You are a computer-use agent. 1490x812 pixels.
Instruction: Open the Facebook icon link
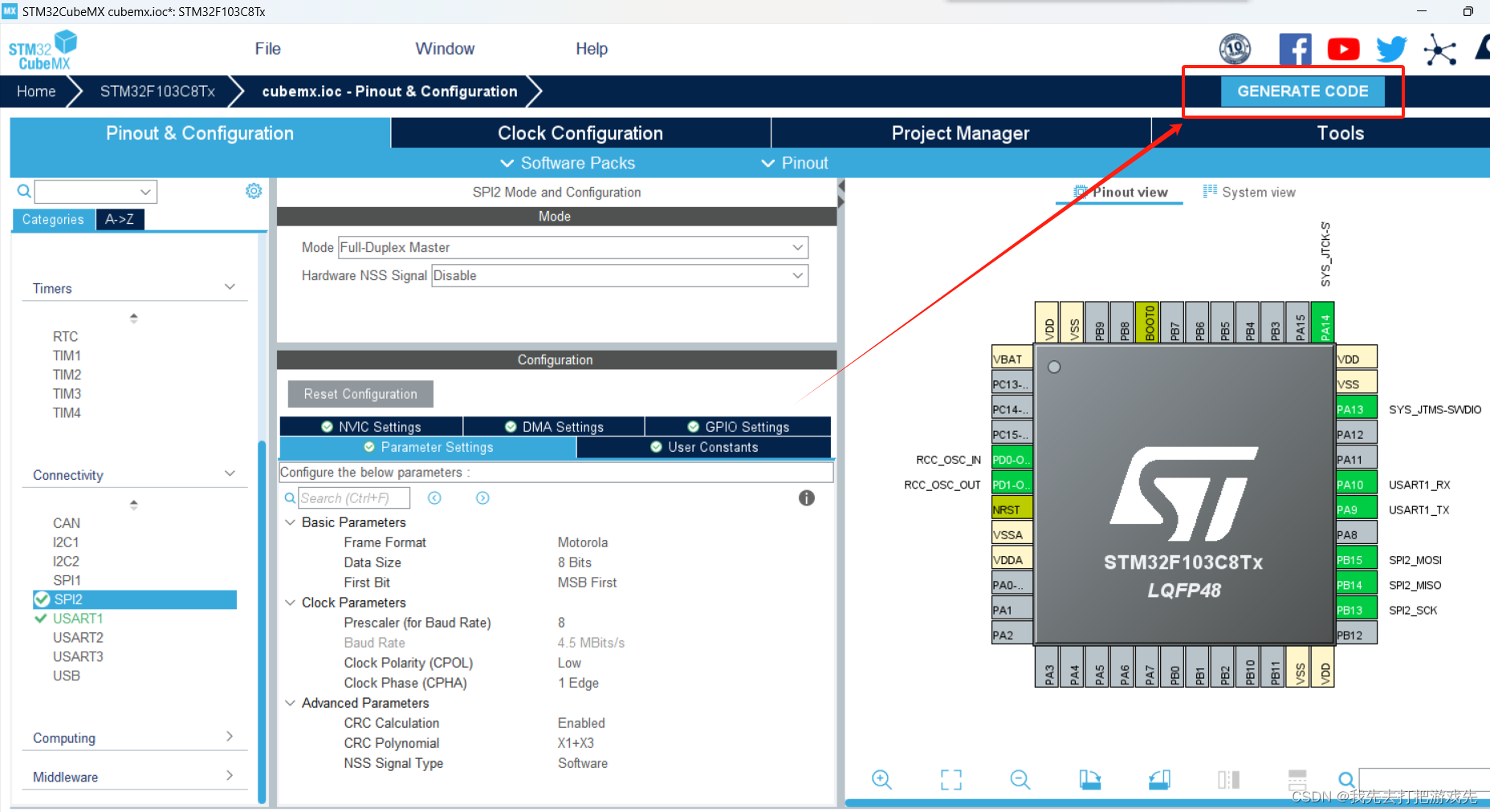1295,50
